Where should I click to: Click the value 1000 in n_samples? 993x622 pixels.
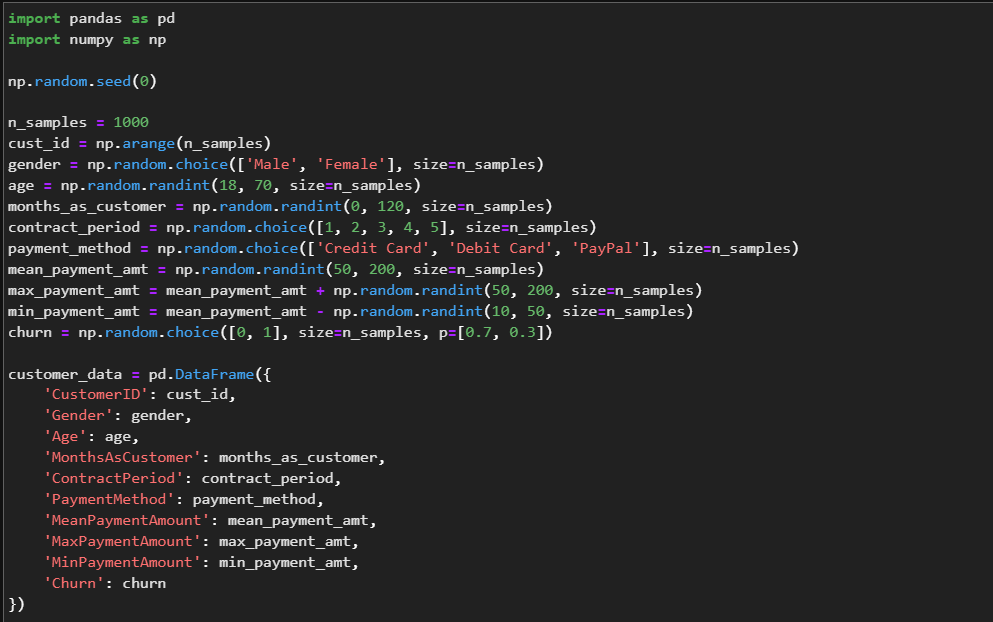click(131, 122)
